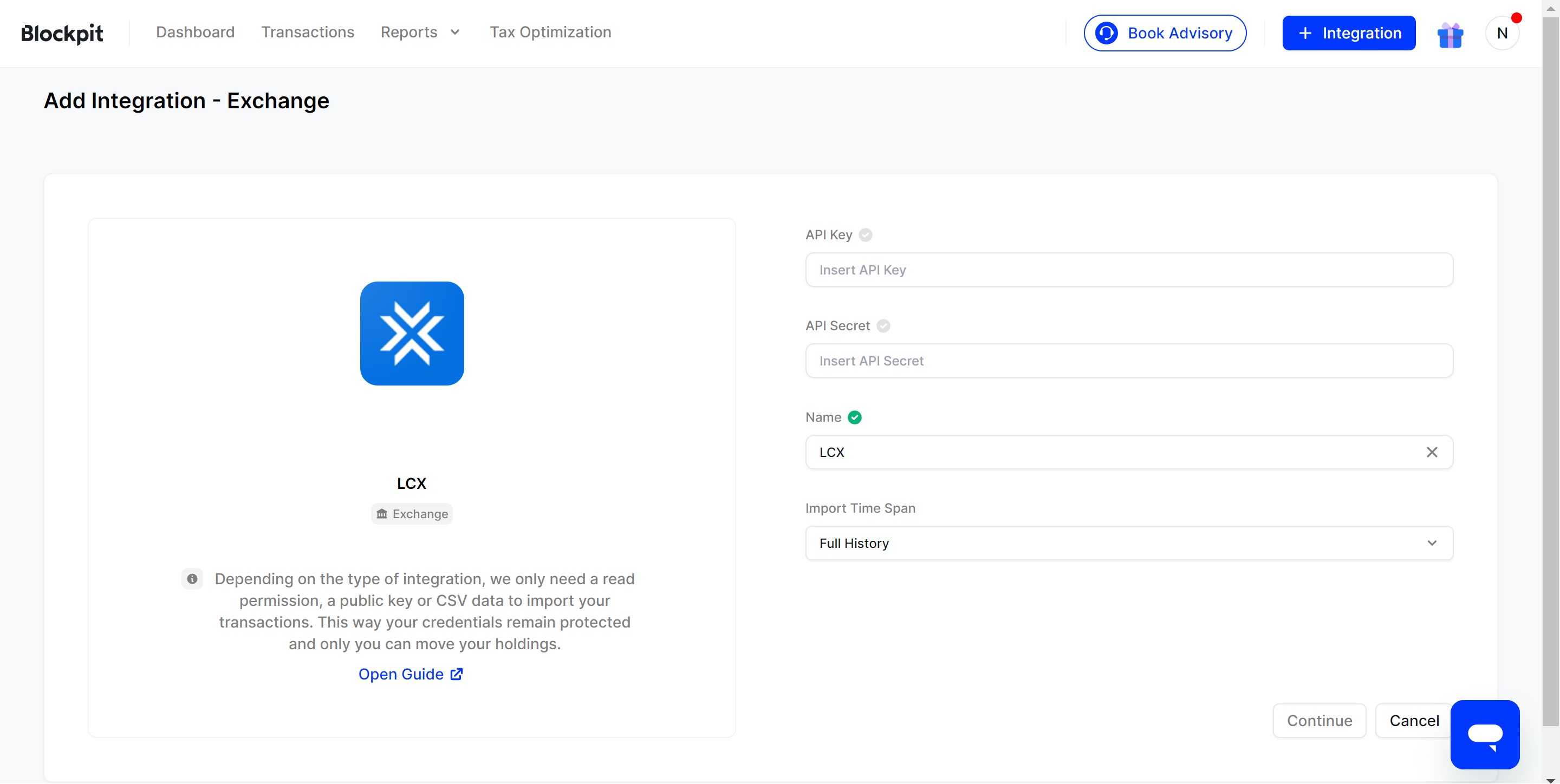This screenshot has height=784, width=1560.
Task: Focus the Insert API Key field
Action: [1129, 270]
